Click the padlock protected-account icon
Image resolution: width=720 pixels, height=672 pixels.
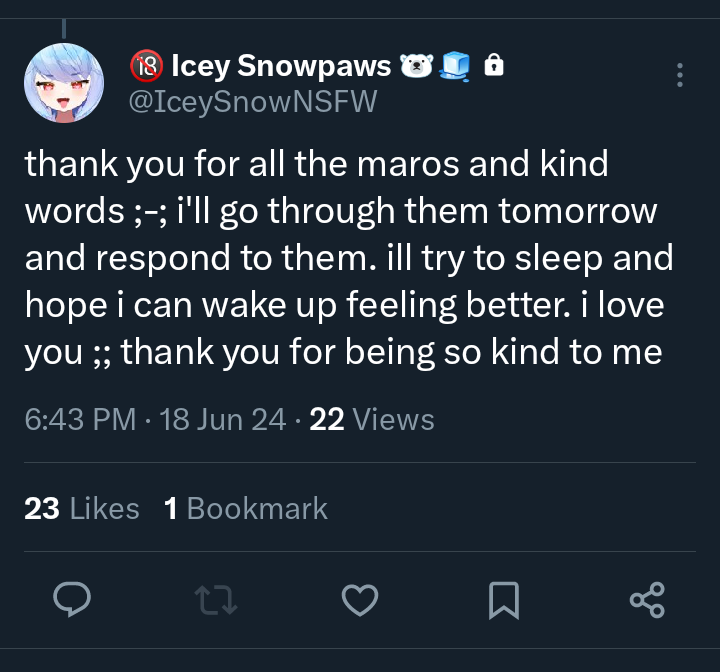pyautogui.click(x=493, y=66)
